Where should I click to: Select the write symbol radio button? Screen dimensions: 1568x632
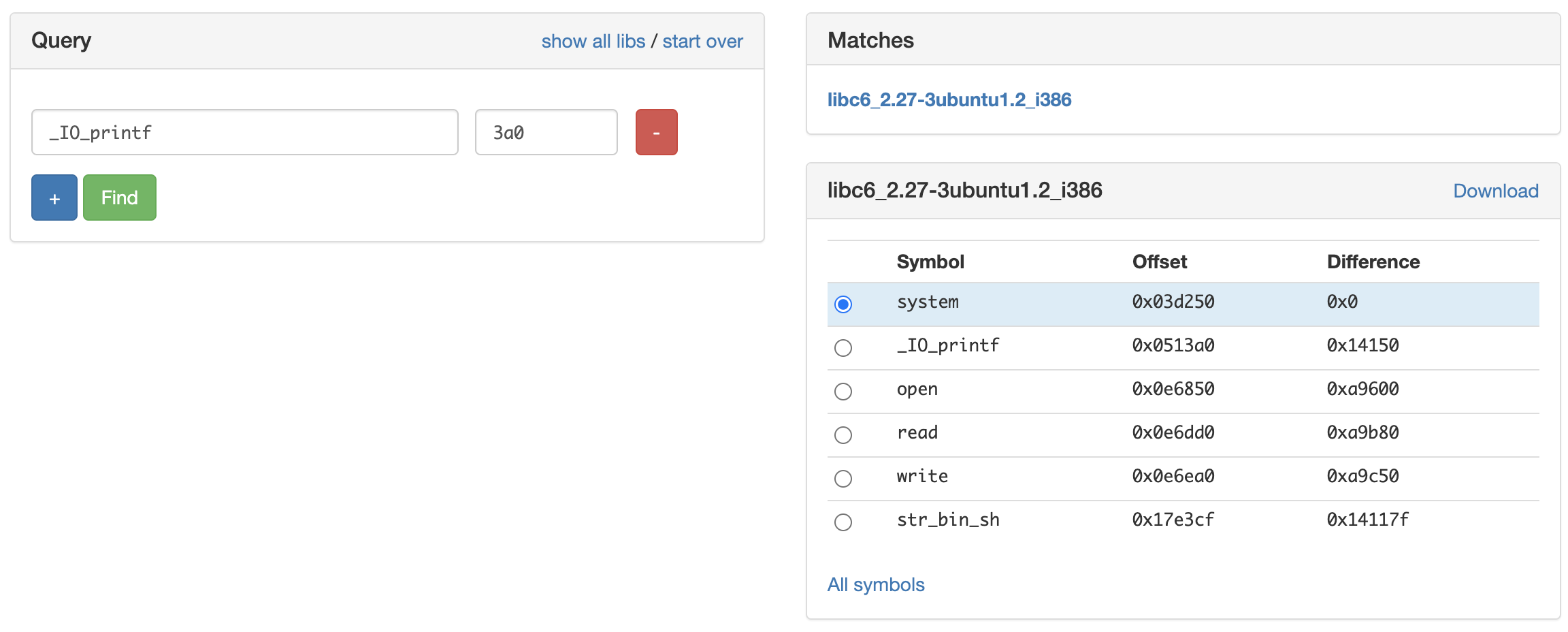point(843,478)
